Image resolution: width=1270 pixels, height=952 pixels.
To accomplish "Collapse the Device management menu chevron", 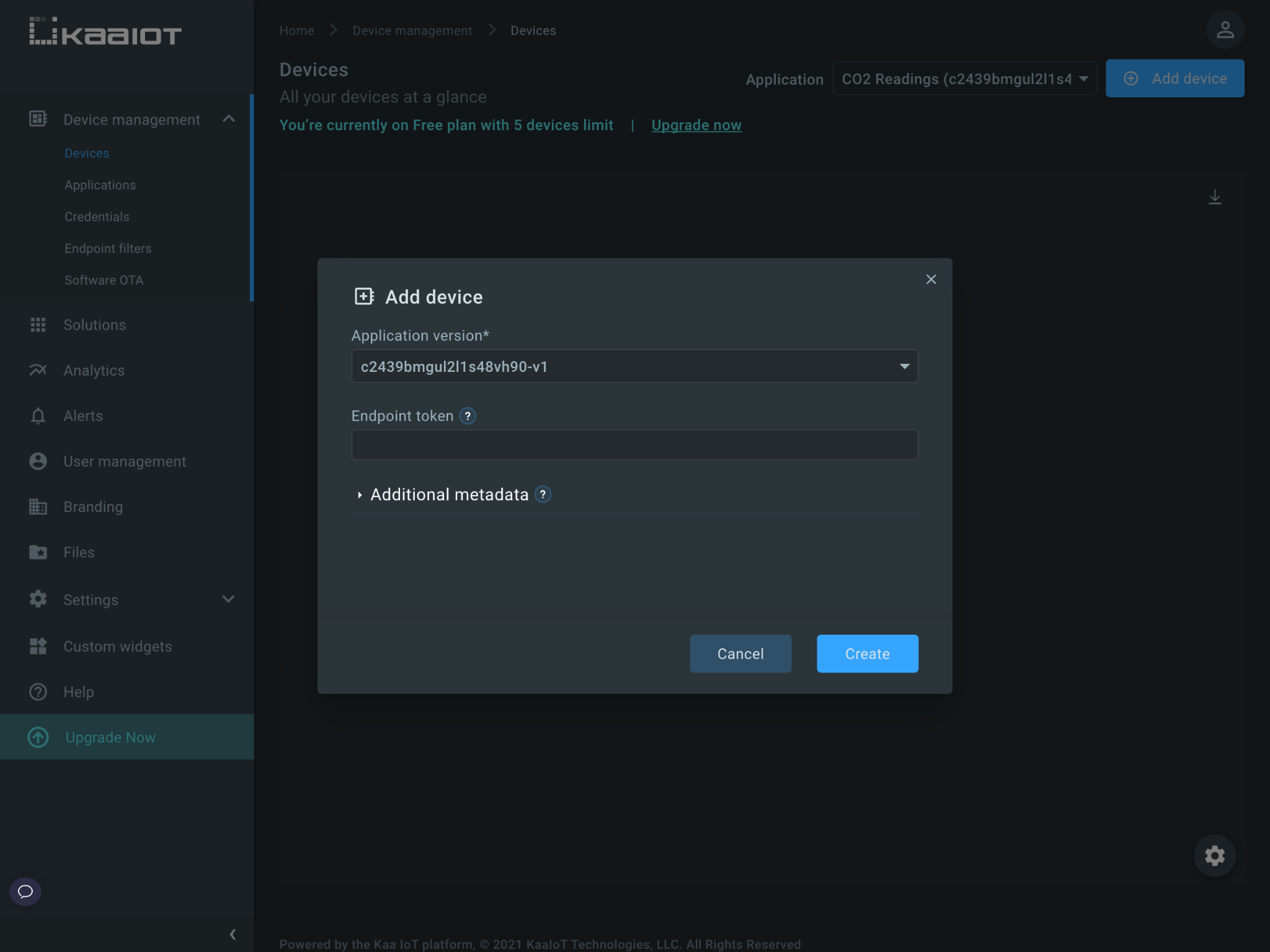I will pos(230,119).
